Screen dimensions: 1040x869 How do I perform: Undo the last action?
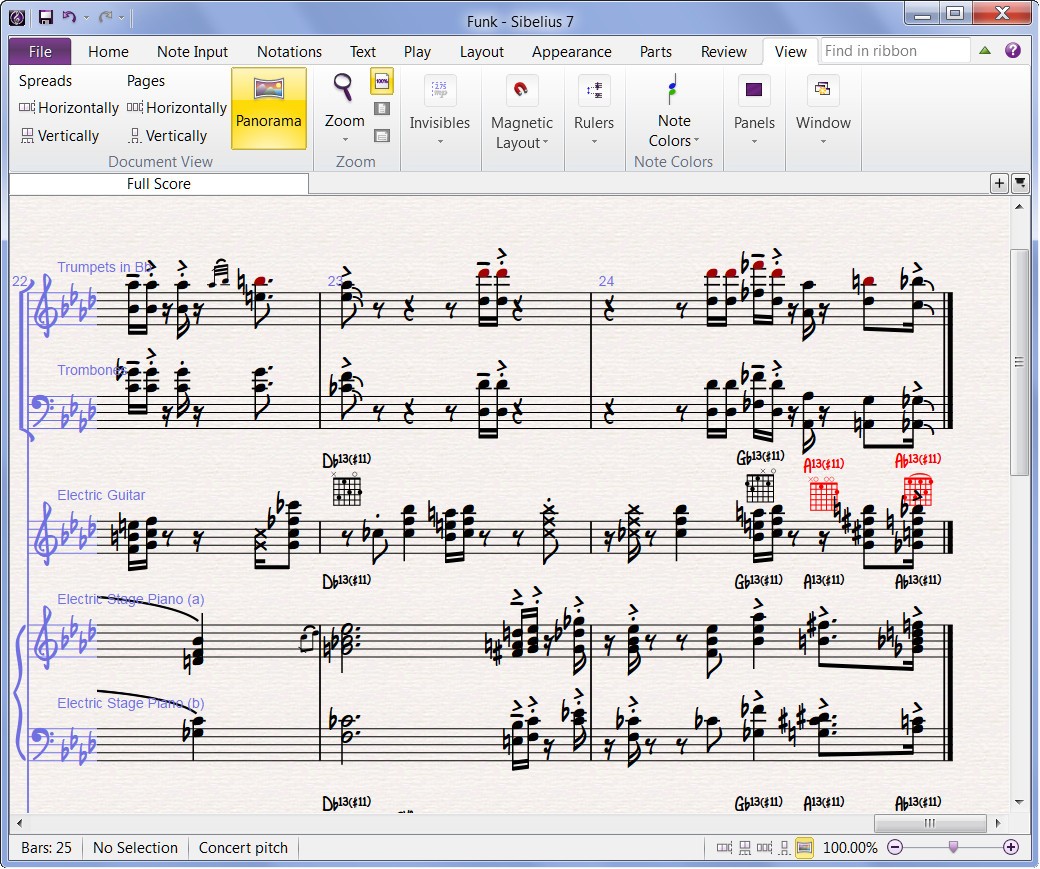pyautogui.click(x=68, y=17)
